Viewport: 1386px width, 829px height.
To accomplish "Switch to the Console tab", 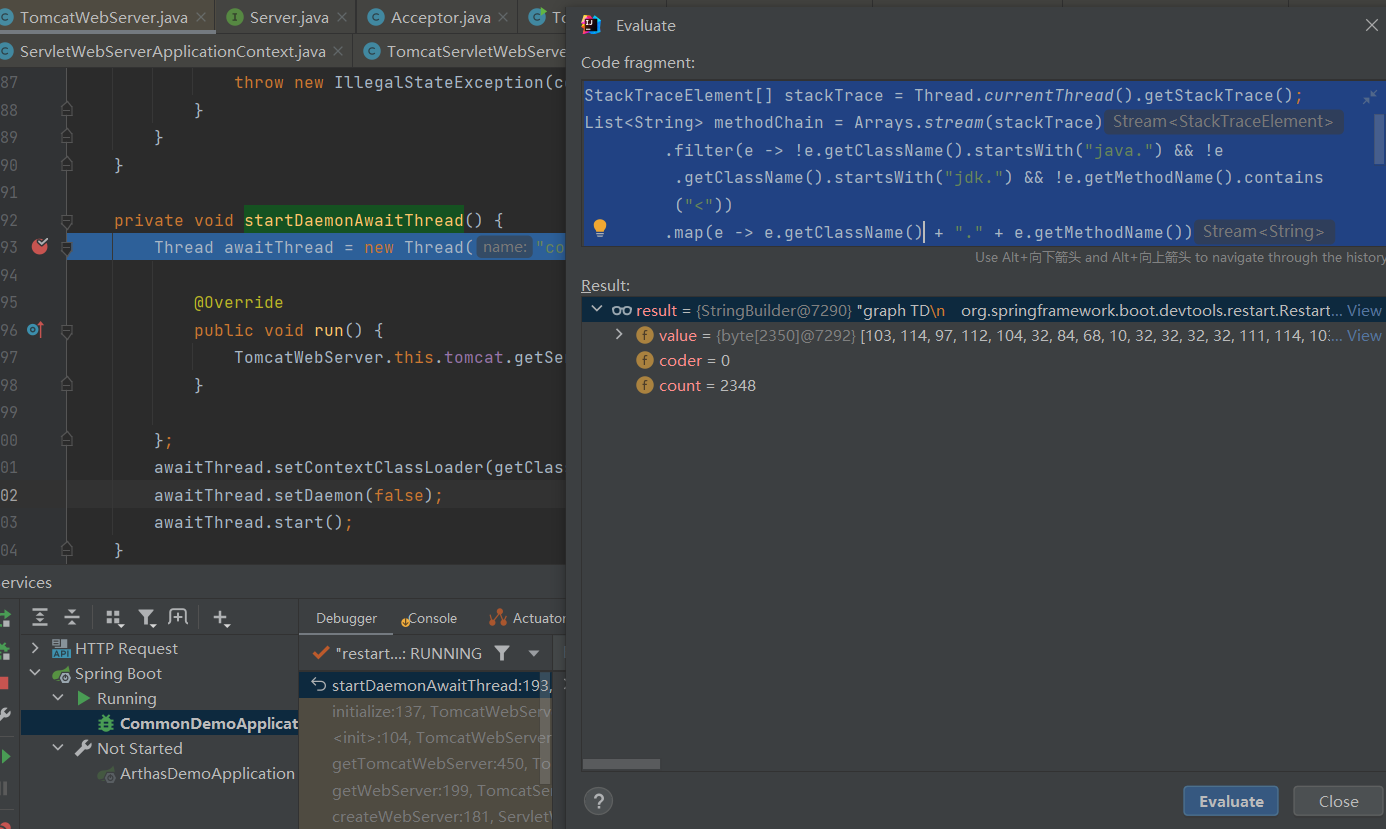I will coord(431,619).
